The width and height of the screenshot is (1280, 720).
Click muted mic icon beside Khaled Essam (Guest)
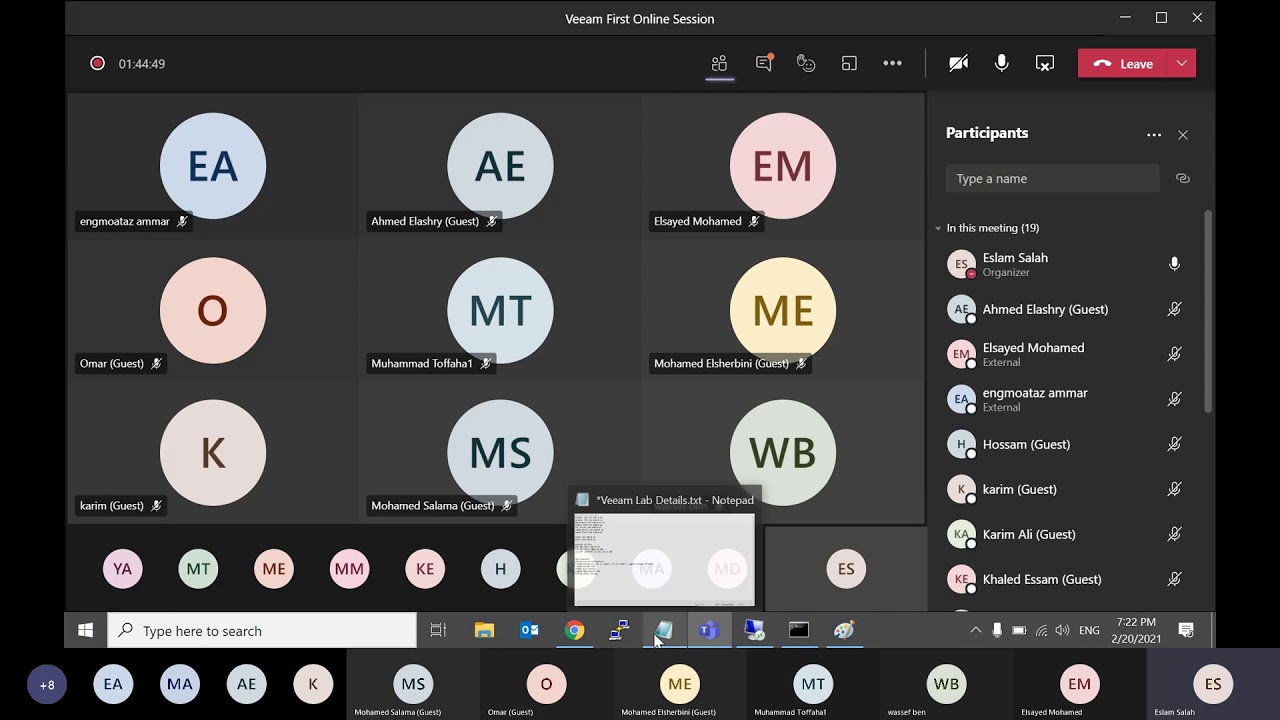[1174, 579]
